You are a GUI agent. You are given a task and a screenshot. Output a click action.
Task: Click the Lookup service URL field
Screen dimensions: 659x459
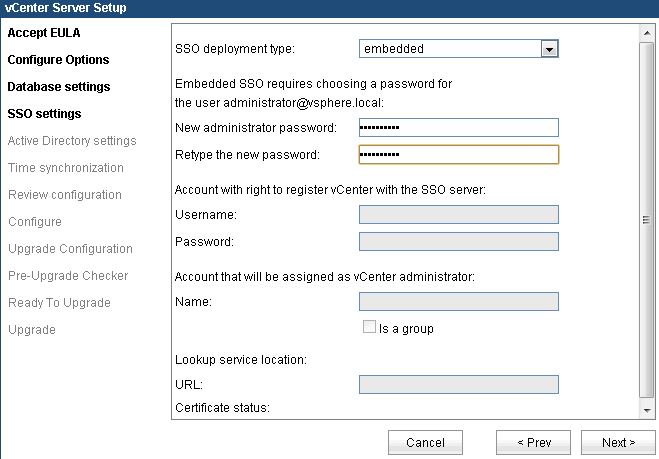coord(459,384)
